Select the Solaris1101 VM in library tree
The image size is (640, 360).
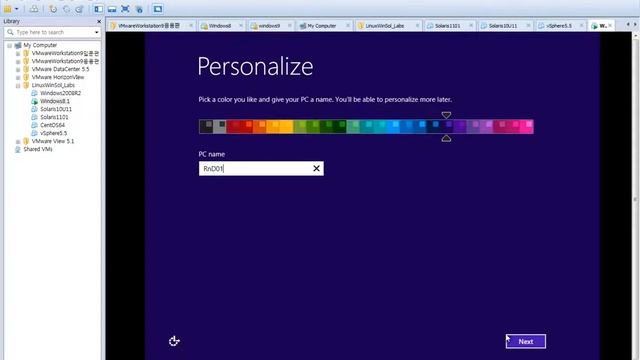pos(54,117)
